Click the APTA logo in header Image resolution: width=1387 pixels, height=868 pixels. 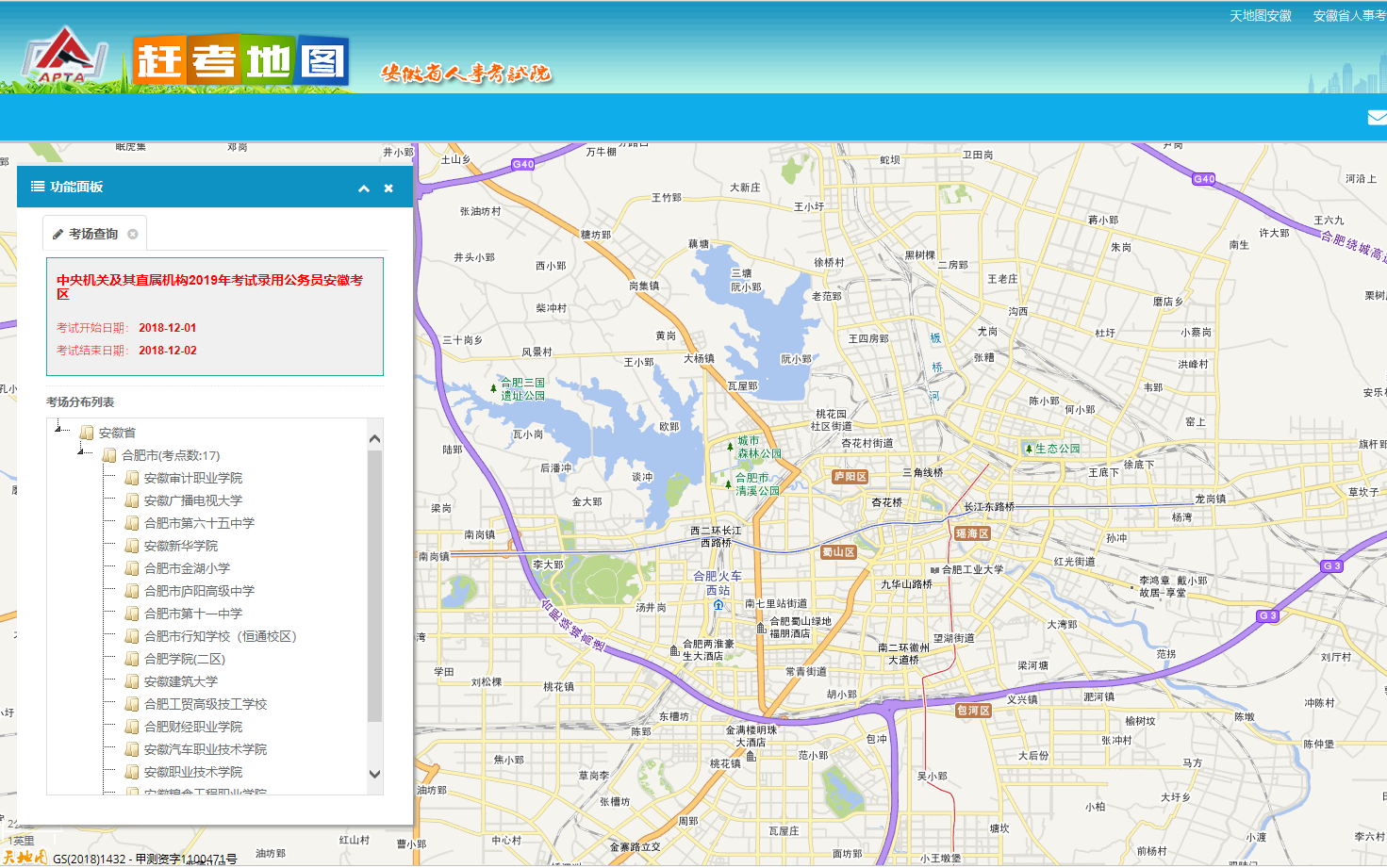click(64, 56)
